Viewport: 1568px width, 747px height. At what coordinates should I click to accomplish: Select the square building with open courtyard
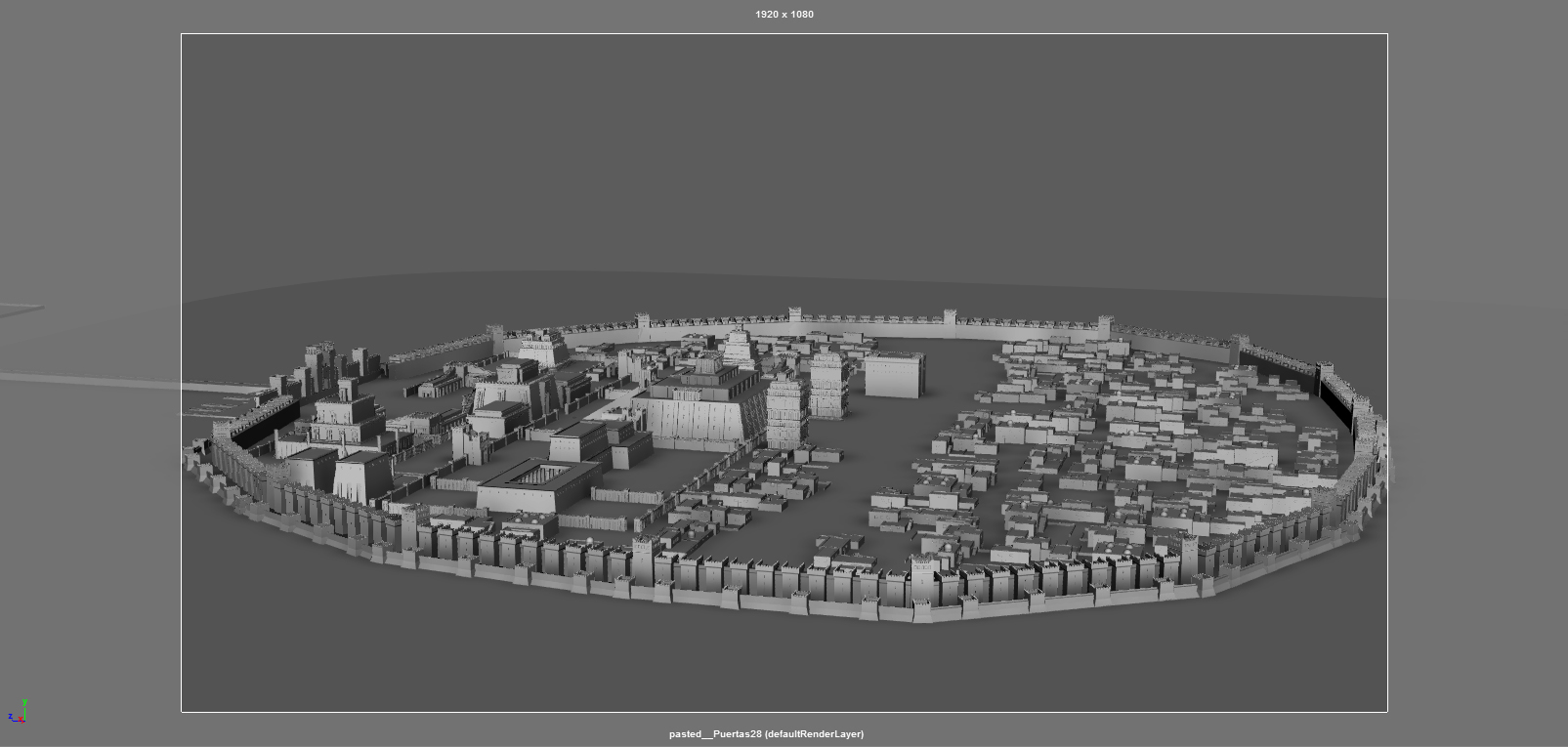click(537, 484)
